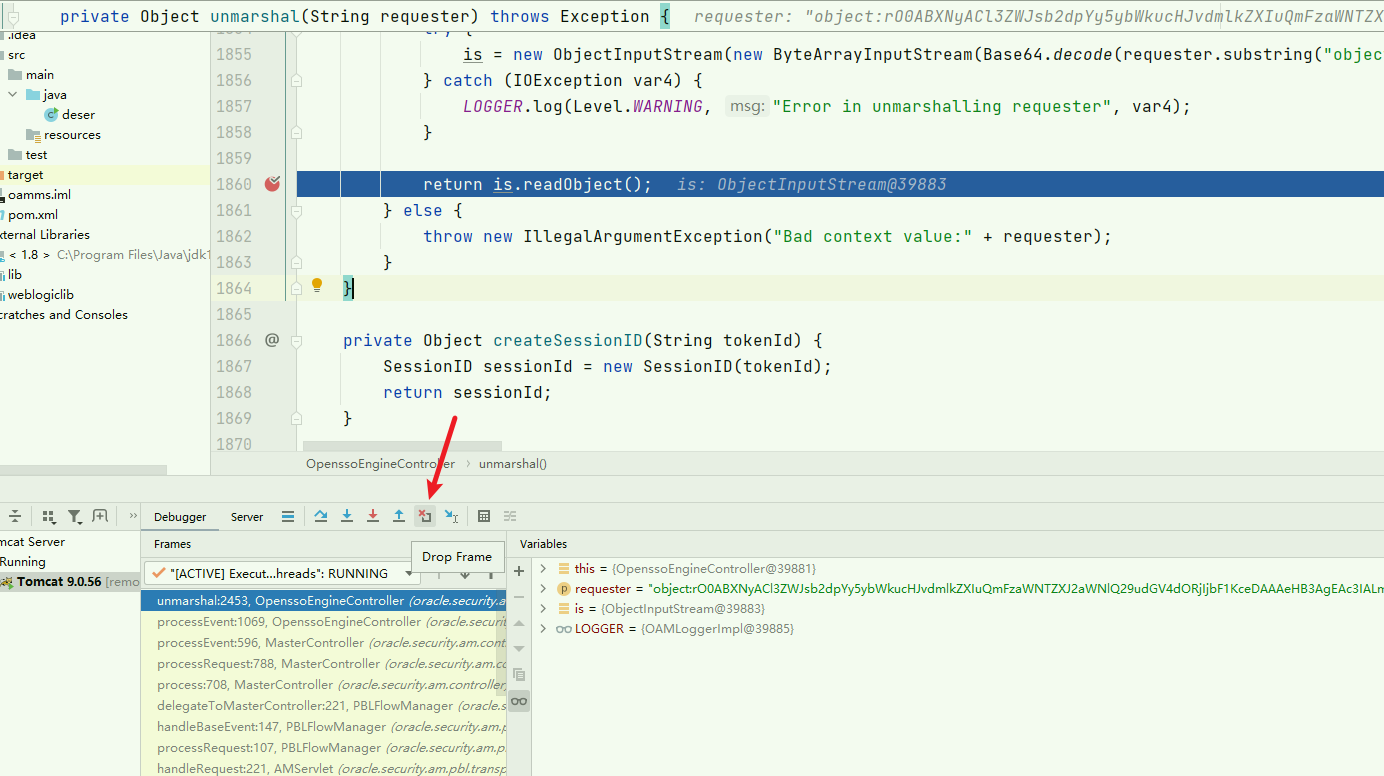
Task: Click the Frames panel header
Action: click(172, 544)
